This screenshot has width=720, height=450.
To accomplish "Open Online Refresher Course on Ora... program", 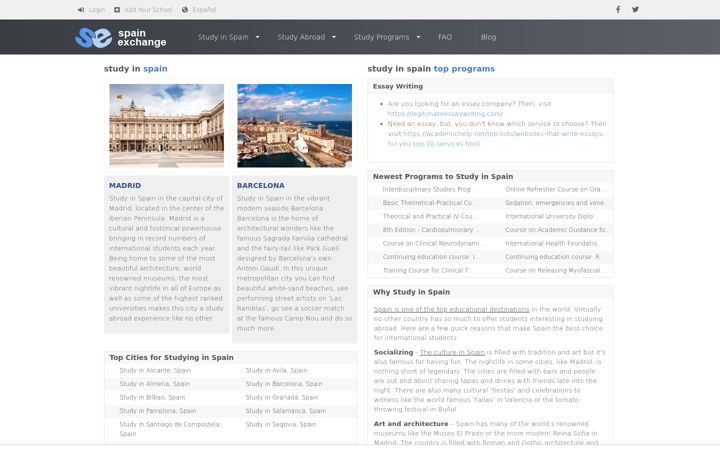I will point(555,190).
